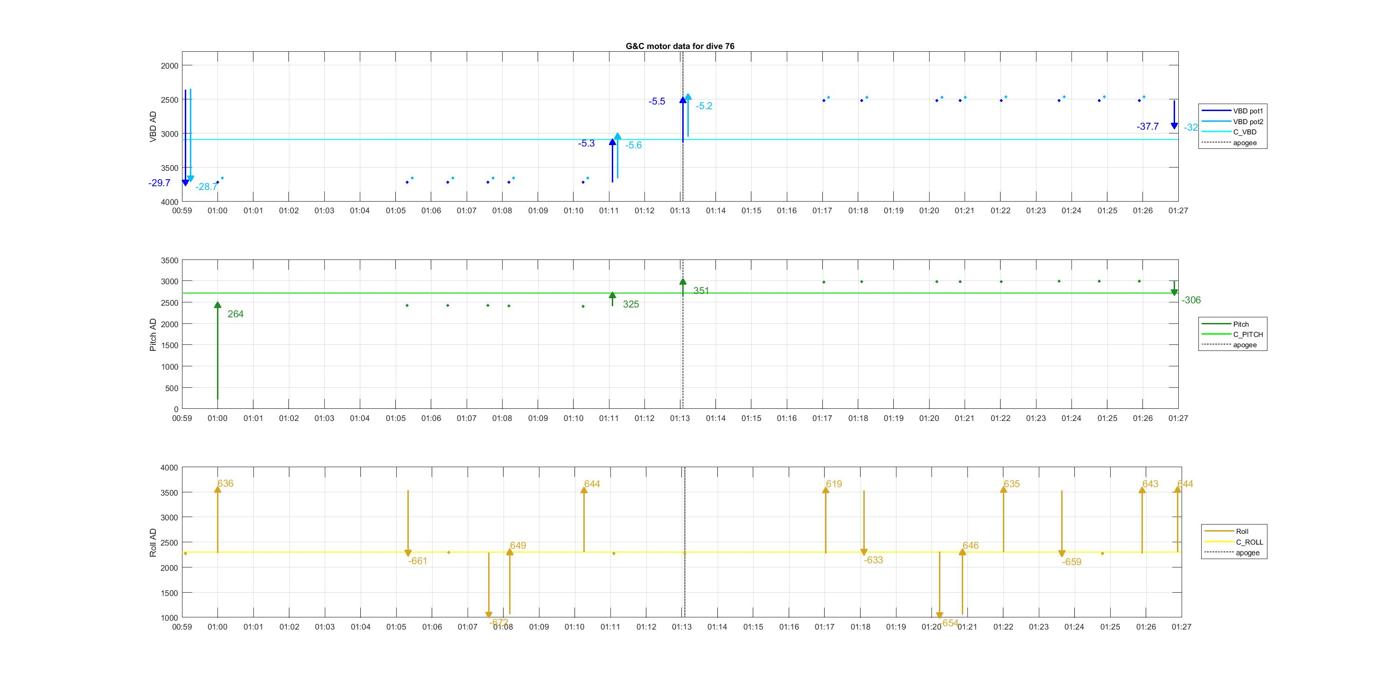Viewport: 1400px width, 693px height.
Task: Click the -28.7 VBD data label
Action: 206,187
